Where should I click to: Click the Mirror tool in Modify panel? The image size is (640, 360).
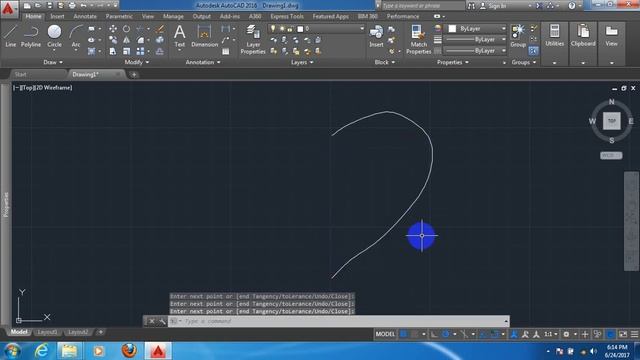point(127,40)
